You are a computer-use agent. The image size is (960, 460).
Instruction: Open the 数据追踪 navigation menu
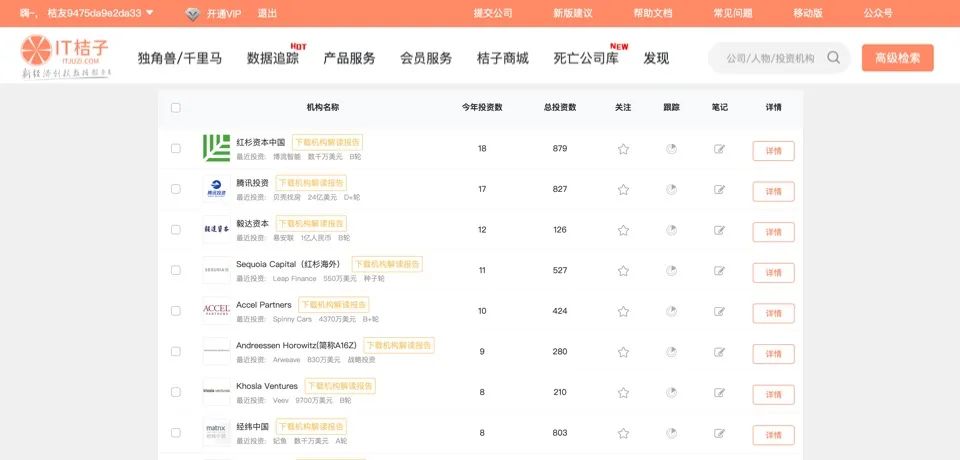273,58
